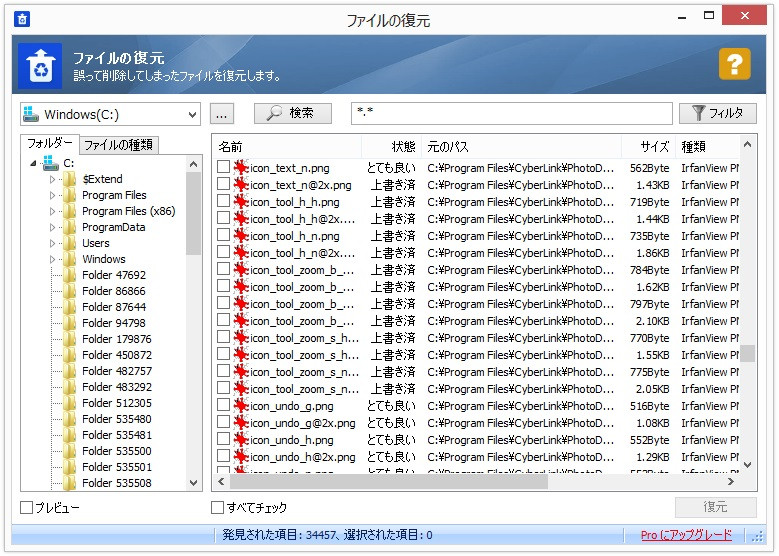779x556 pixels.
Task: Switch to the ファイルの種類 tab
Action: [118, 144]
